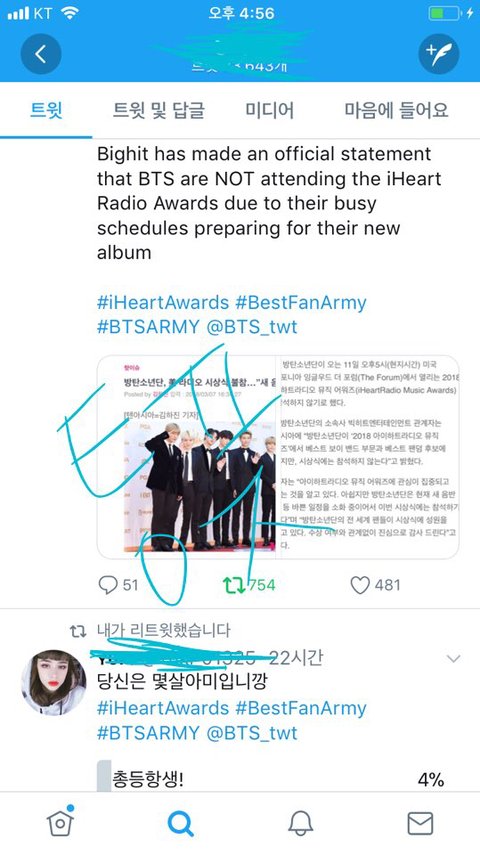Go to the Home tab icon
Image resolution: width=480 pixels, height=855 pixels.
tap(61, 823)
